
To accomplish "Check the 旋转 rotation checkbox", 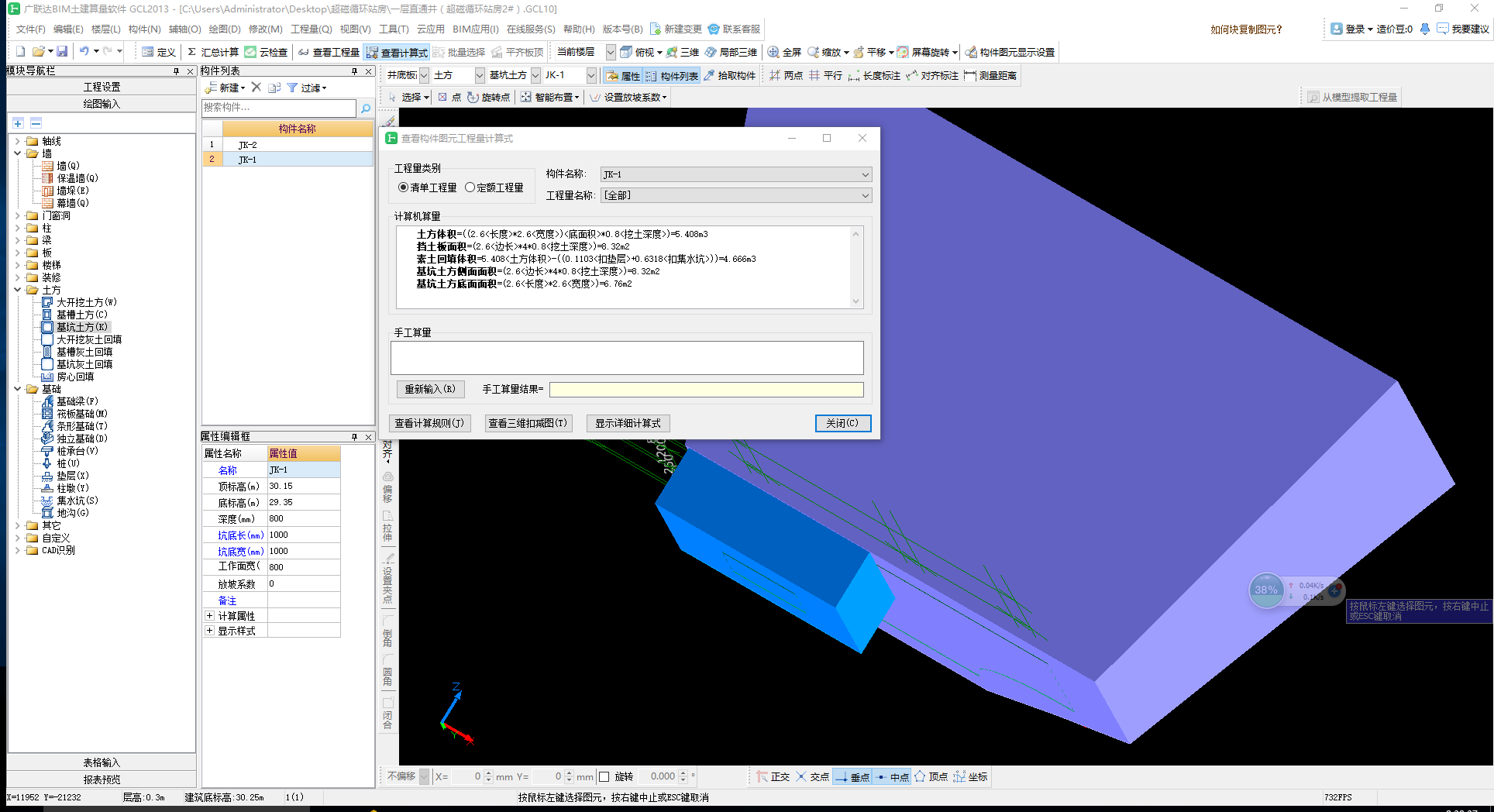I will [x=604, y=776].
